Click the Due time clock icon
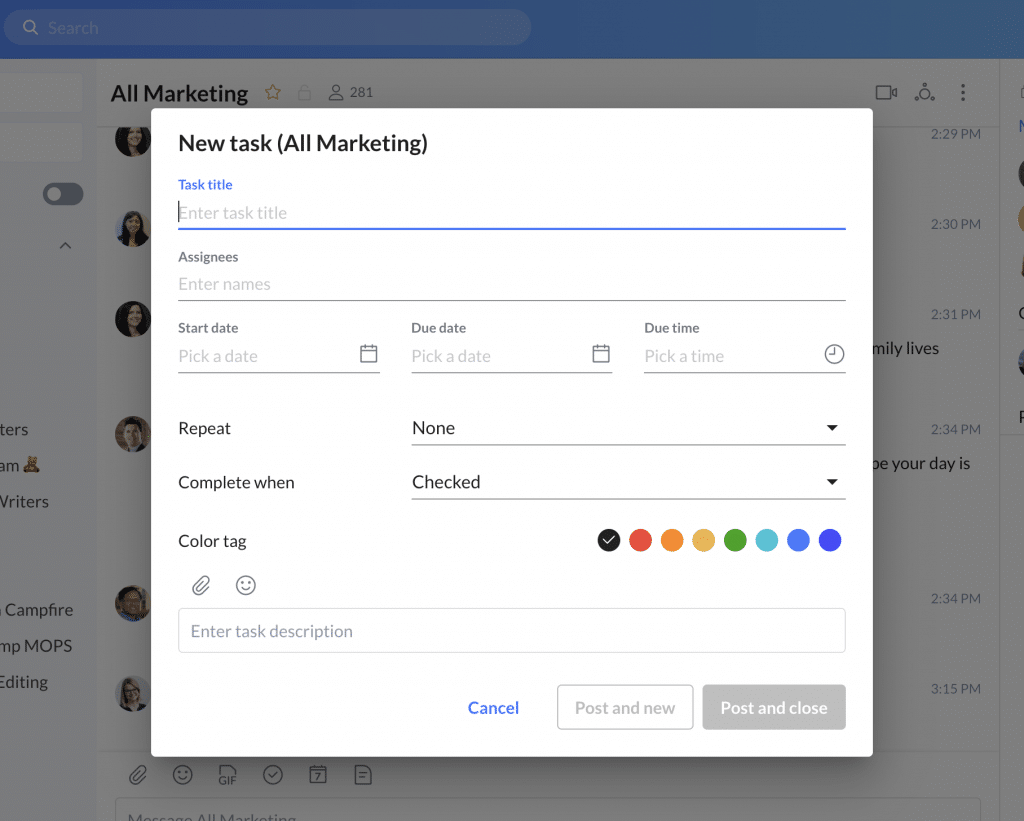The height and width of the screenshot is (821, 1024). coord(834,355)
